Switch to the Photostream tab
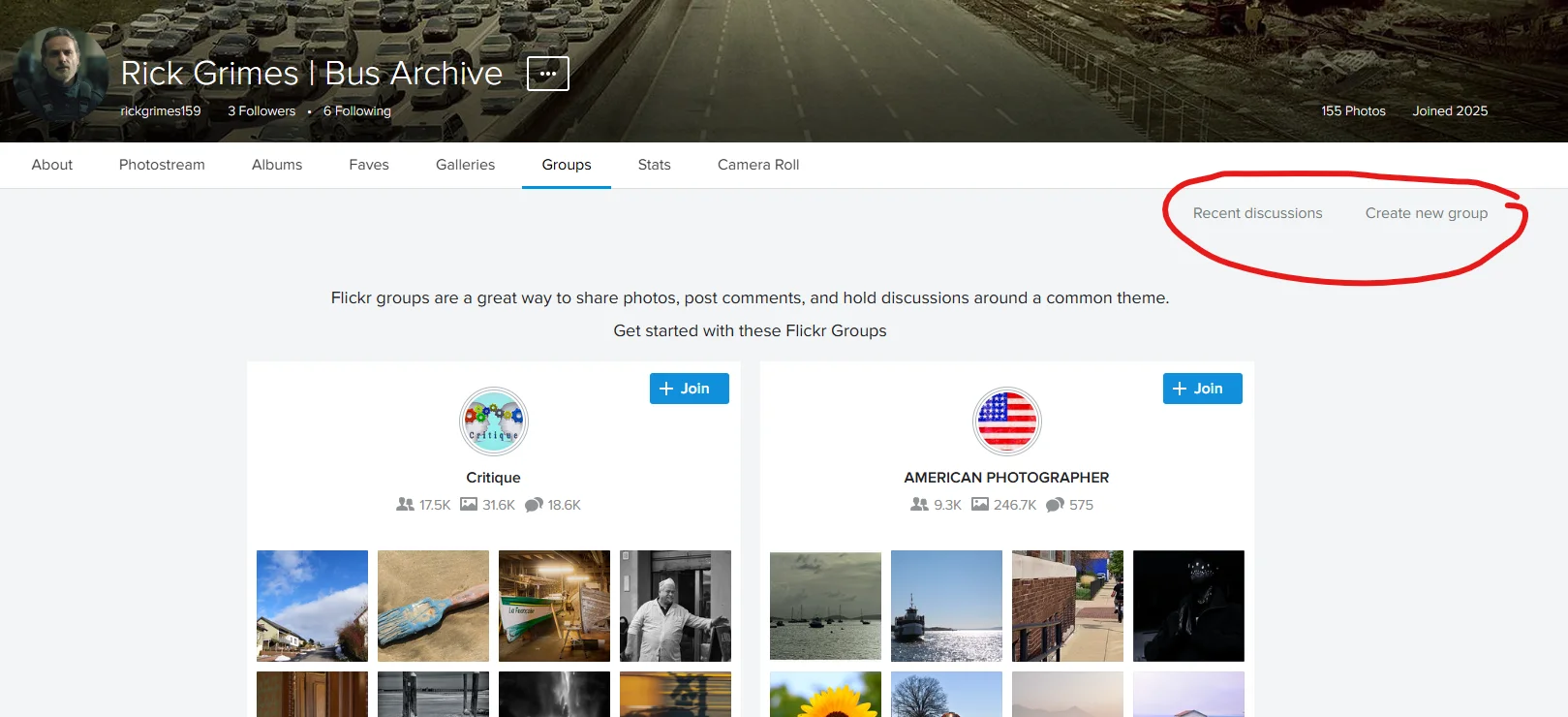 (162, 165)
